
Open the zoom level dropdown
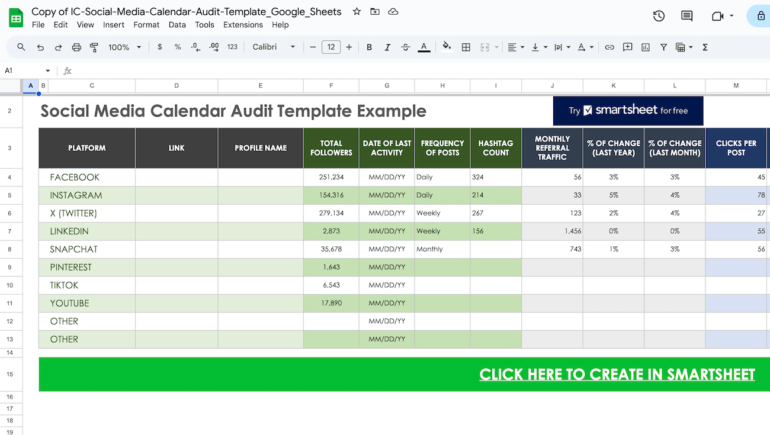click(125, 47)
